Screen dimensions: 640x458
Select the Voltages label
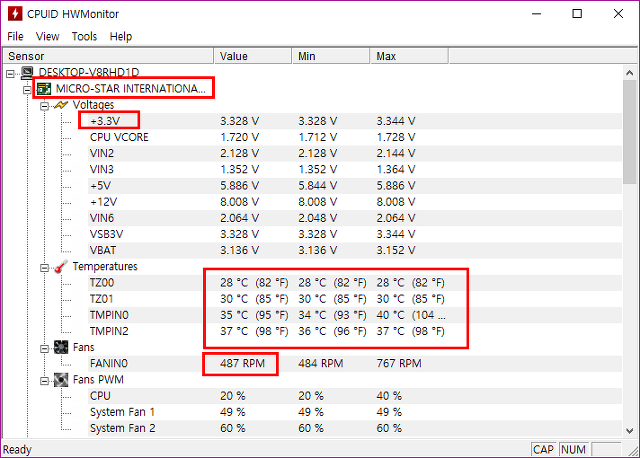click(x=93, y=105)
